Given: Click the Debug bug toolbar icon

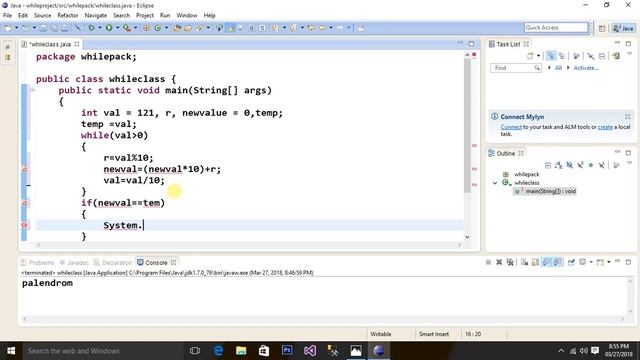Looking at the screenshot, I should point(91,28).
